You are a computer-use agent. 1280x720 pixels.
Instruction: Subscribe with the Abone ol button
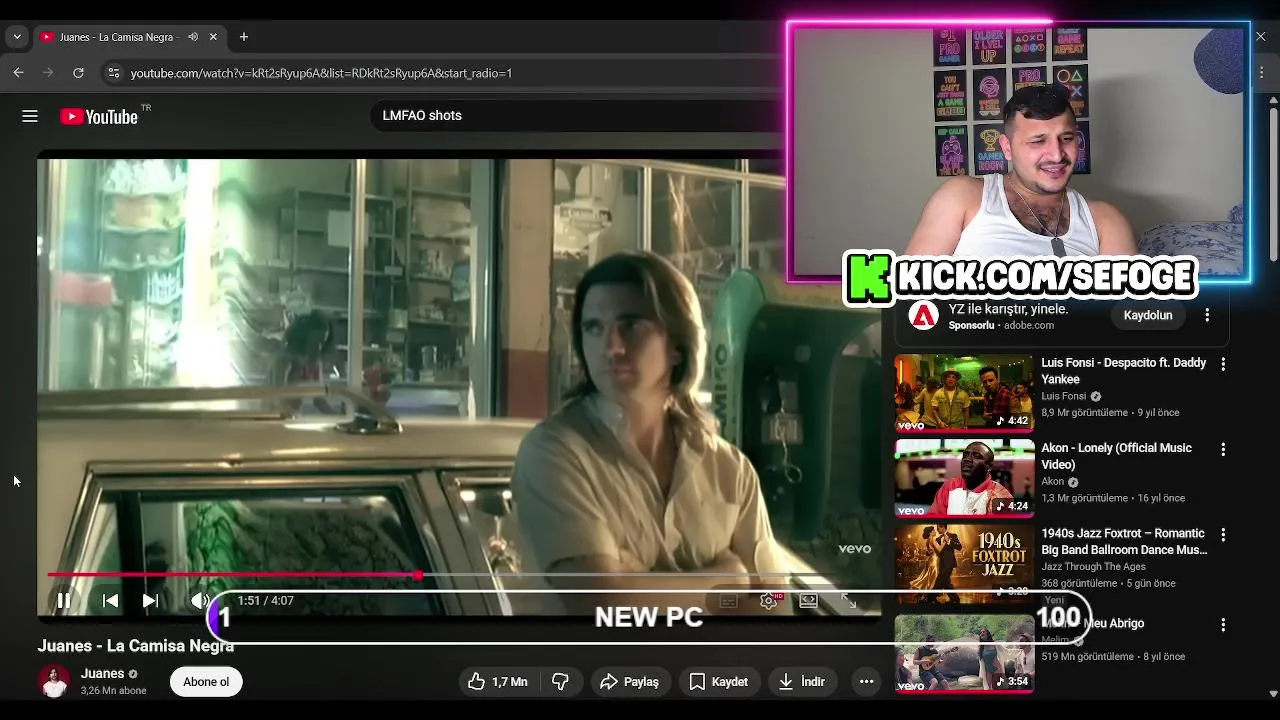tap(206, 682)
